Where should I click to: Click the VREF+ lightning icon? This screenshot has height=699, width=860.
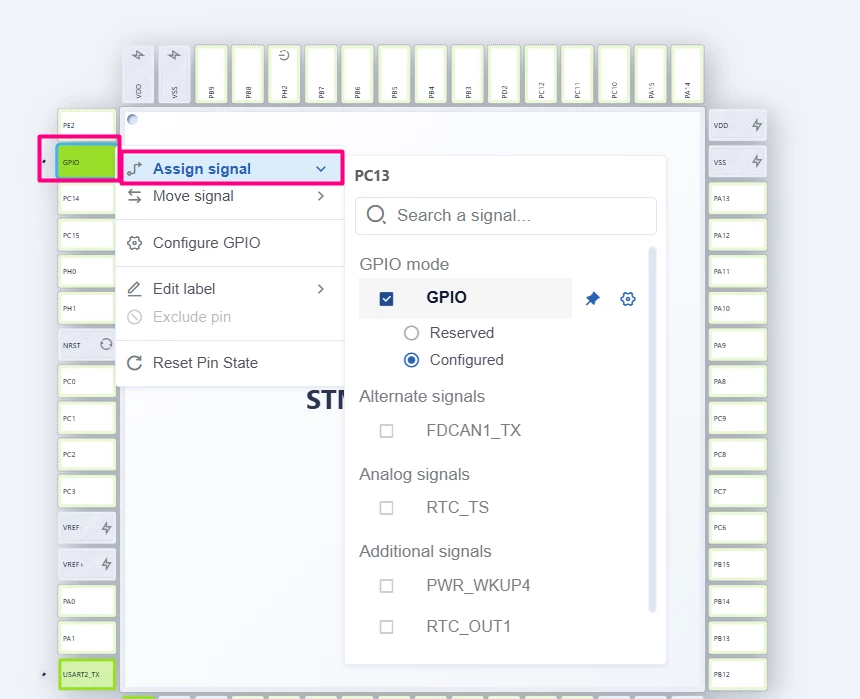[x=106, y=564]
